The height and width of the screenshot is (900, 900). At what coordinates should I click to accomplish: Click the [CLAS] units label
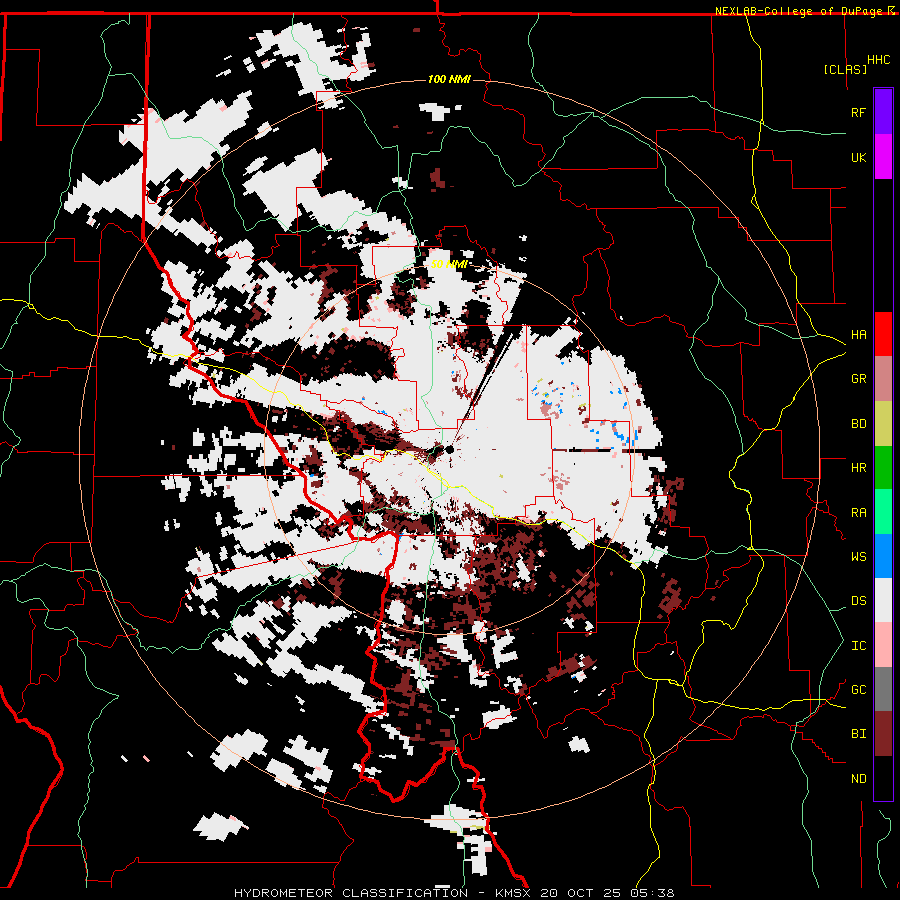tap(845, 70)
